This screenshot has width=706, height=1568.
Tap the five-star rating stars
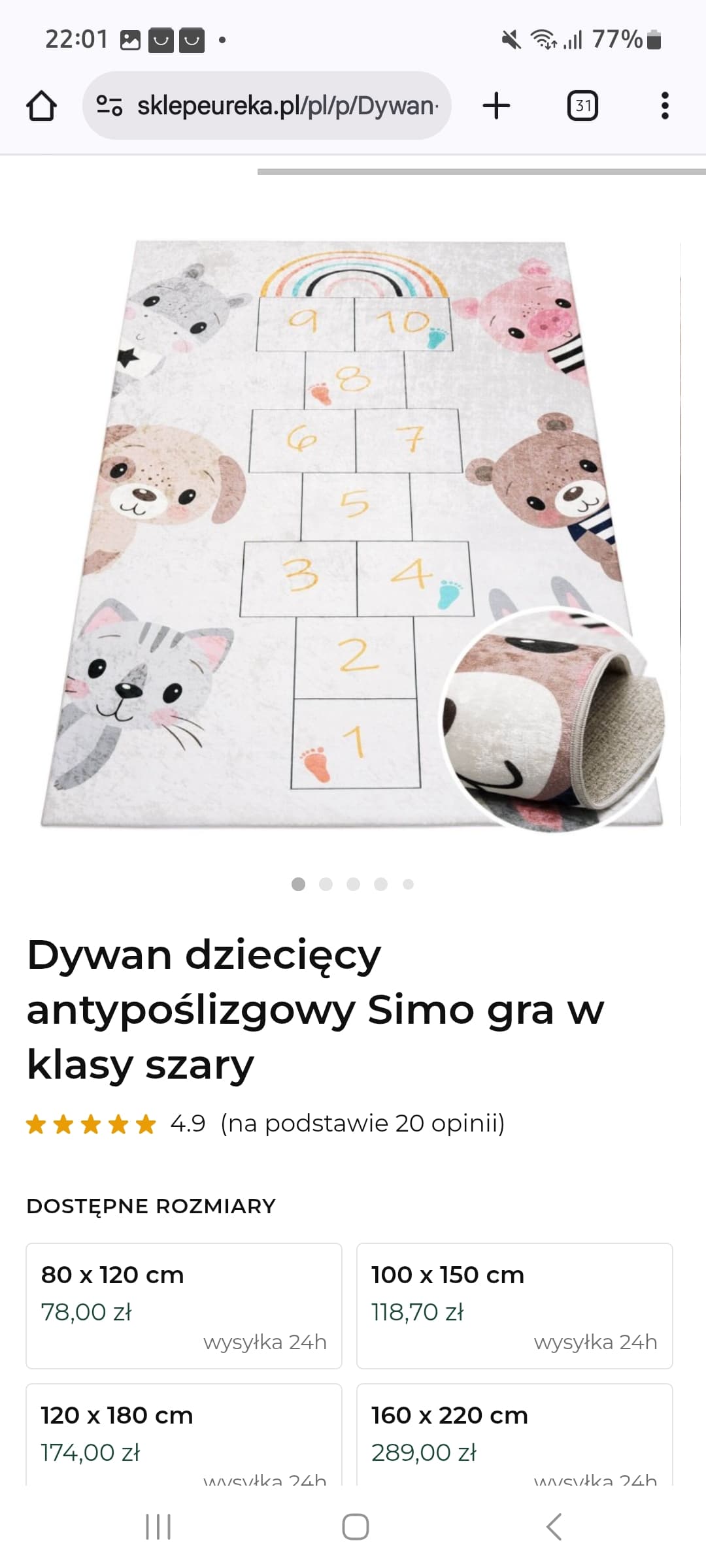(91, 1124)
